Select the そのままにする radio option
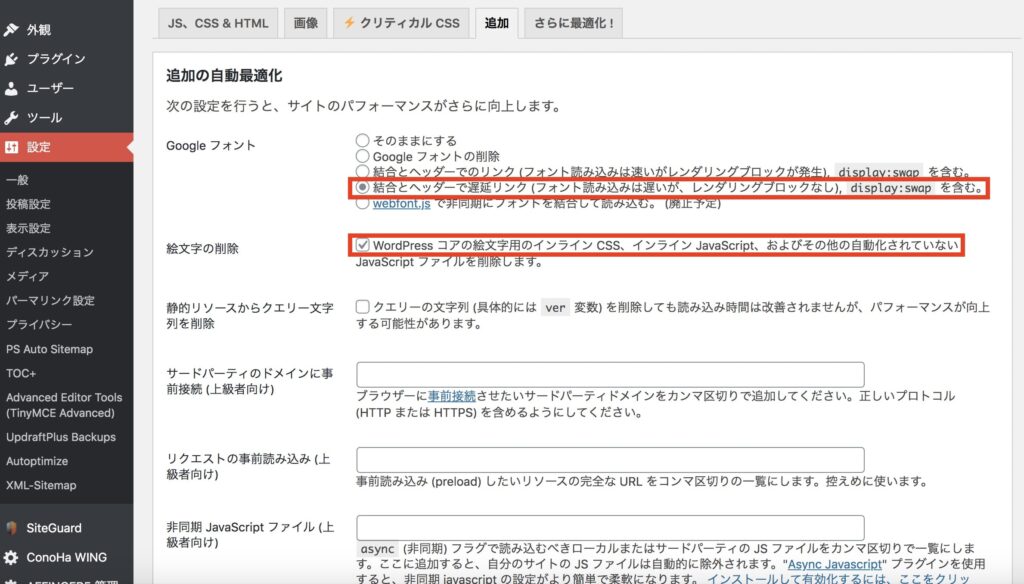 [362, 140]
